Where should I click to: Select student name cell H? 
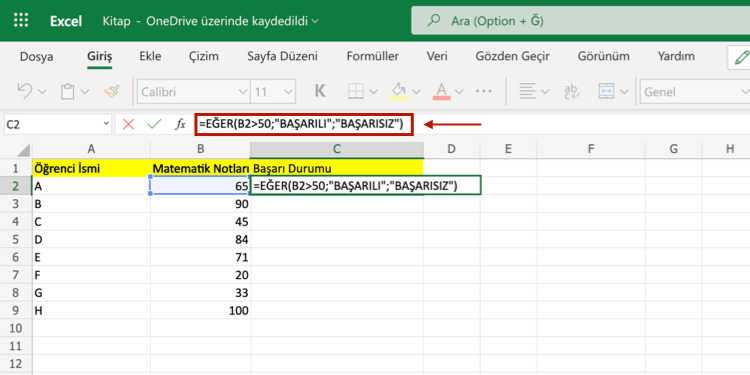(x=91, y=311)
